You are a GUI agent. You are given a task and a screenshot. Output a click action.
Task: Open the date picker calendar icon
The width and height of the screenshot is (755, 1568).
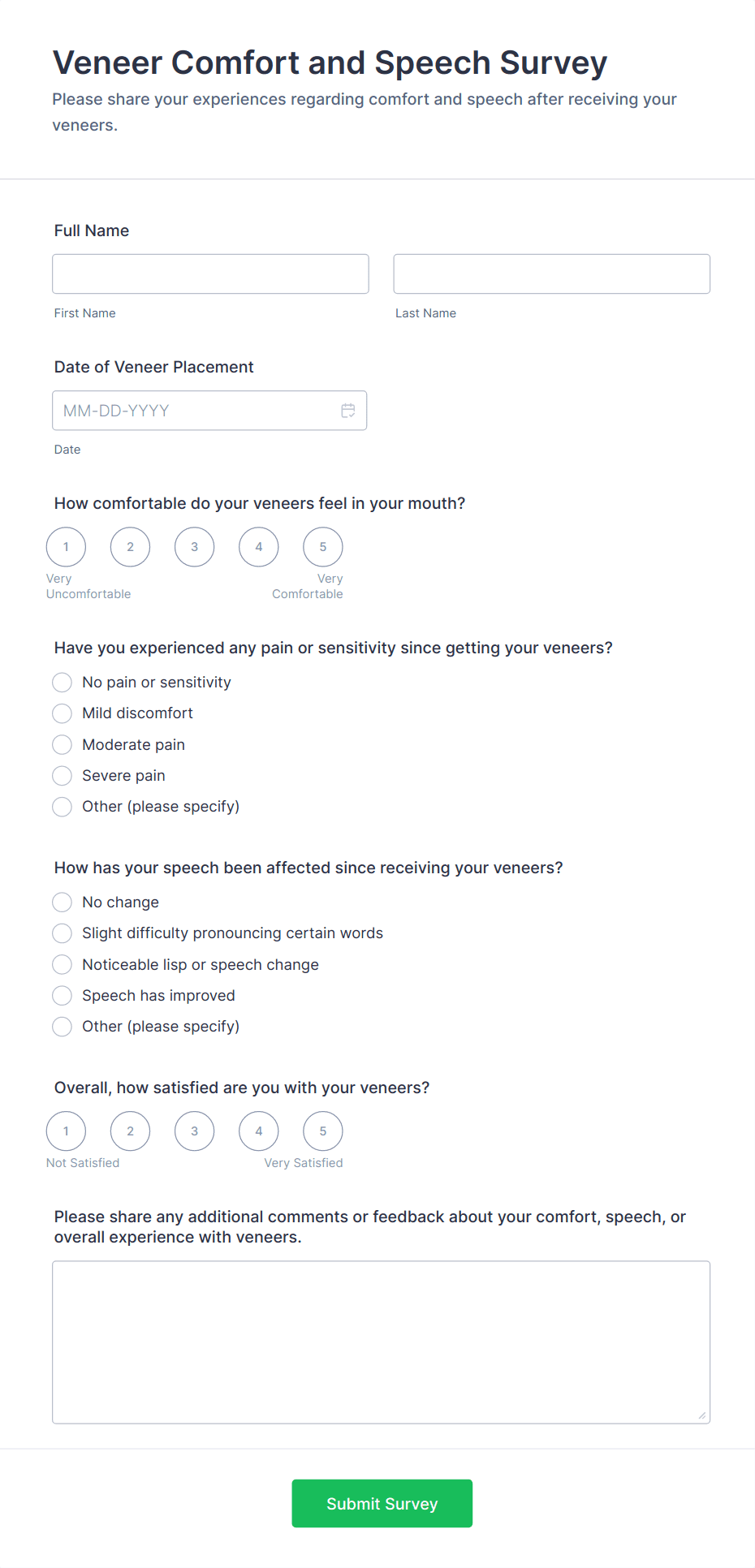[348, 410]
